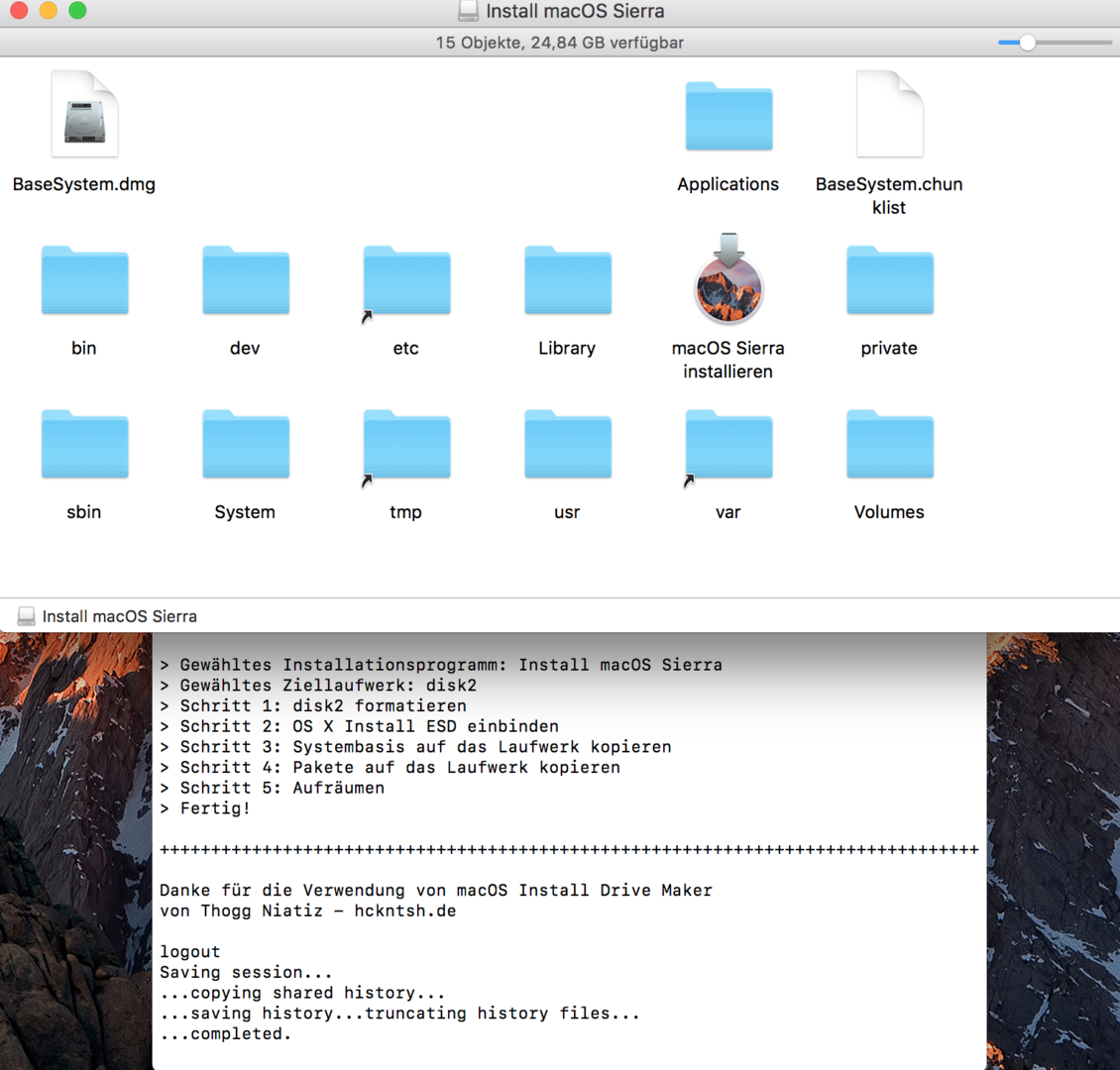Select the tmp alias folder

(406, 446)
